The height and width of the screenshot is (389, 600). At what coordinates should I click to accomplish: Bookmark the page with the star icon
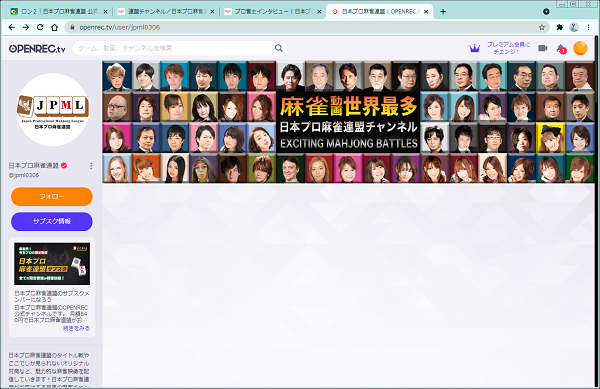541,27
